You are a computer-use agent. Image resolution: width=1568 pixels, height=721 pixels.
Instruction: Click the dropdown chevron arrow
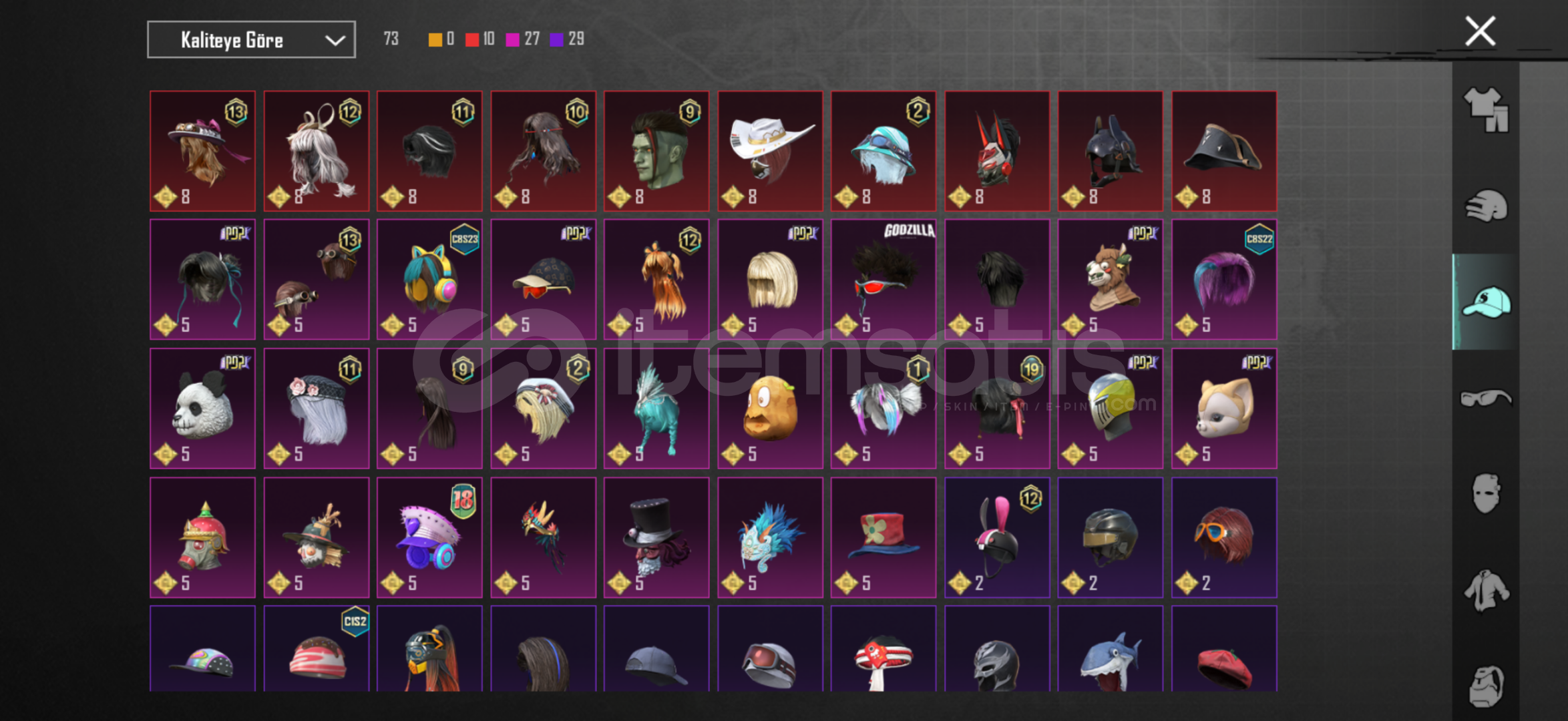click(x=335, y=41)
